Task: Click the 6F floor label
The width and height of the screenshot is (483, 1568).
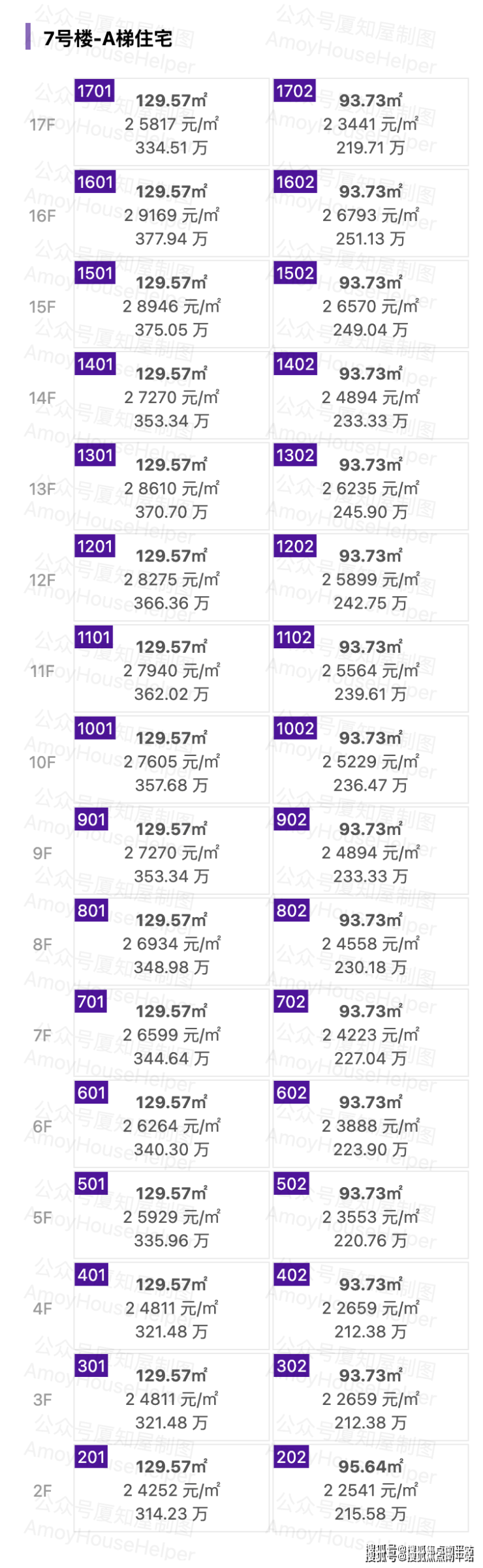Action: tap(42, 1126)
